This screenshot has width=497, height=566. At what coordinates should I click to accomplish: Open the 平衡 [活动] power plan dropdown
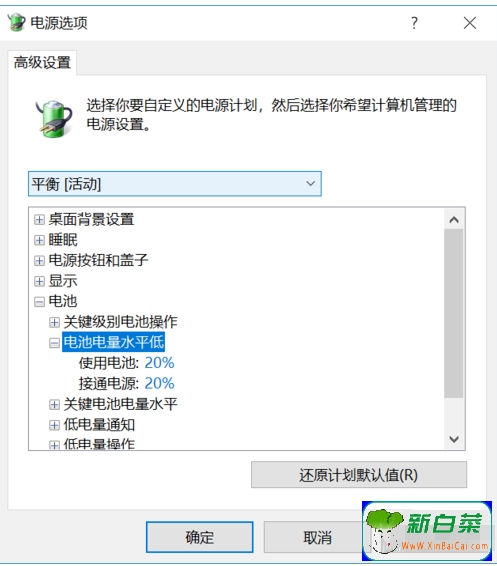click(x=175, y=184)
